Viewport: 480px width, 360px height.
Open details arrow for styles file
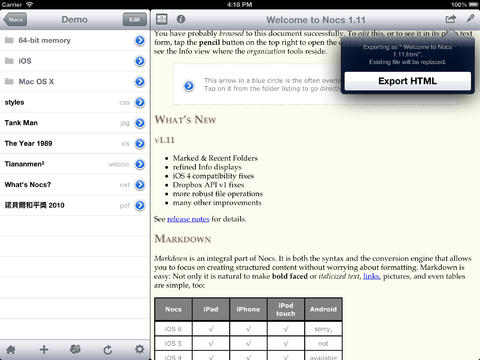pyautogui.click(x=140, y=103)
